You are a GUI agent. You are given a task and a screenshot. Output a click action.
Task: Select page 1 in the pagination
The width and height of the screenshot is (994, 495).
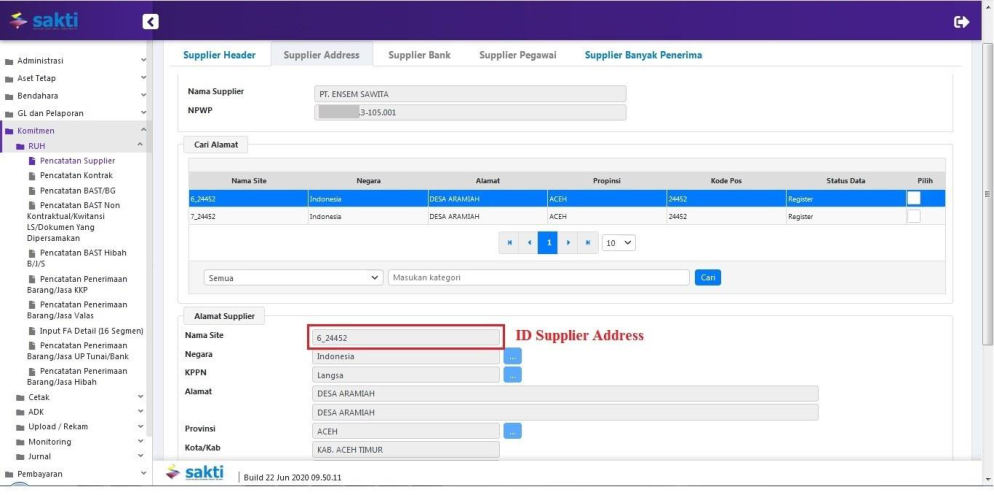pos(548,243)
